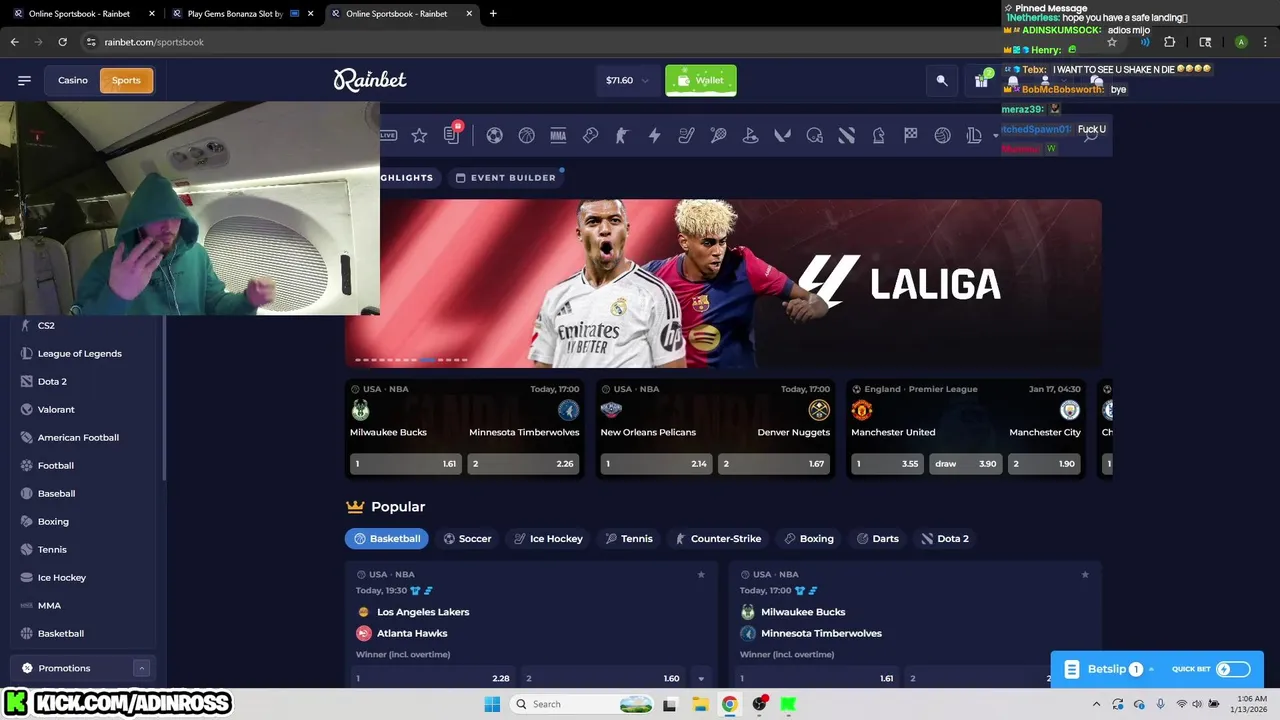Click the LALIGA promo banner

pyautogui.click(x=723, y=283)
